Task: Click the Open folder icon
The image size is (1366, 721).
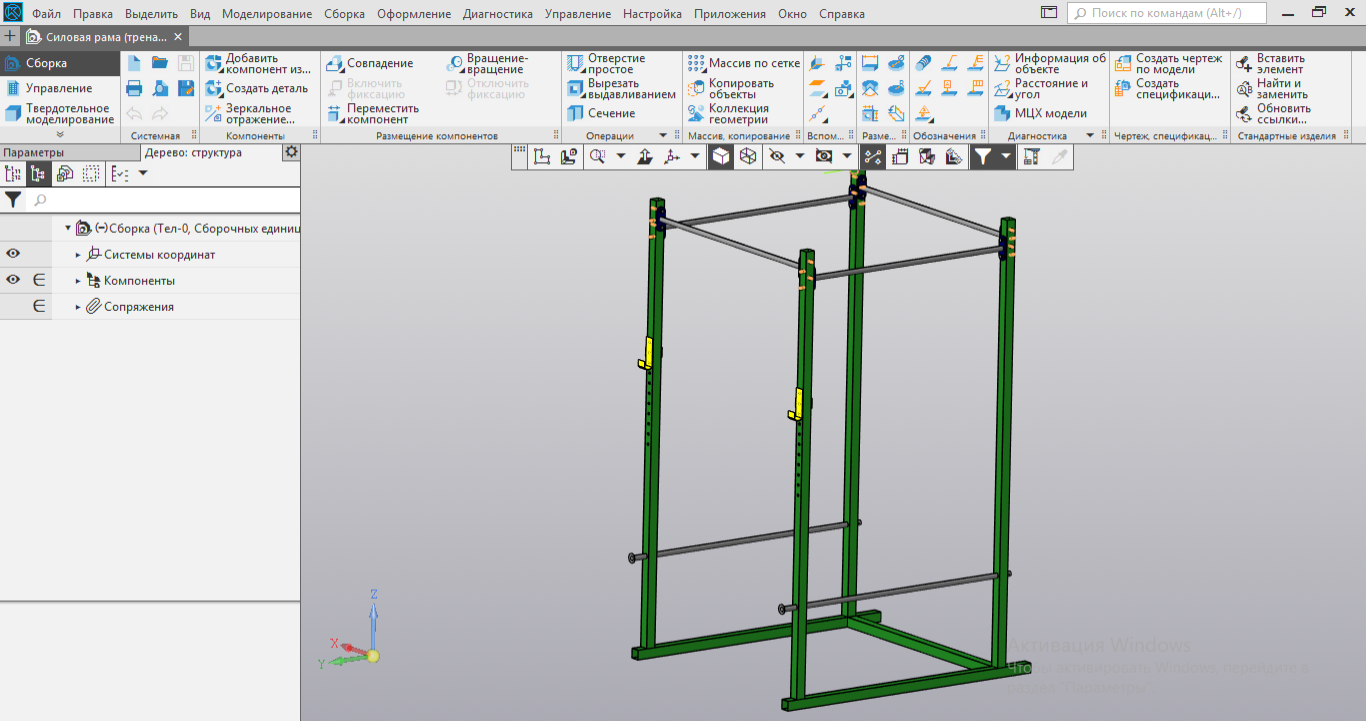Action: click(160, 63)
